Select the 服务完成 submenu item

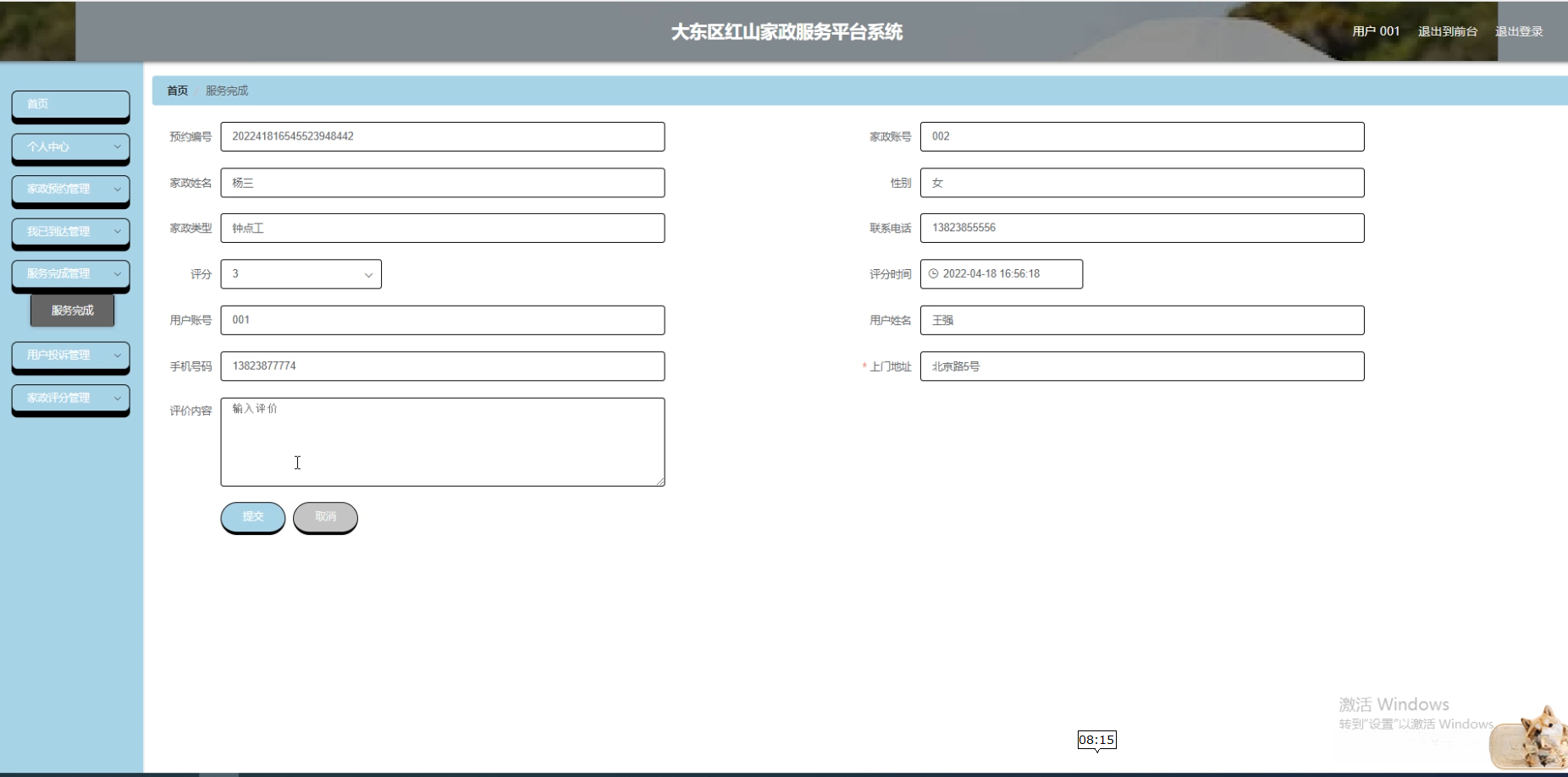pyautogui.click(x=72, y=311)
